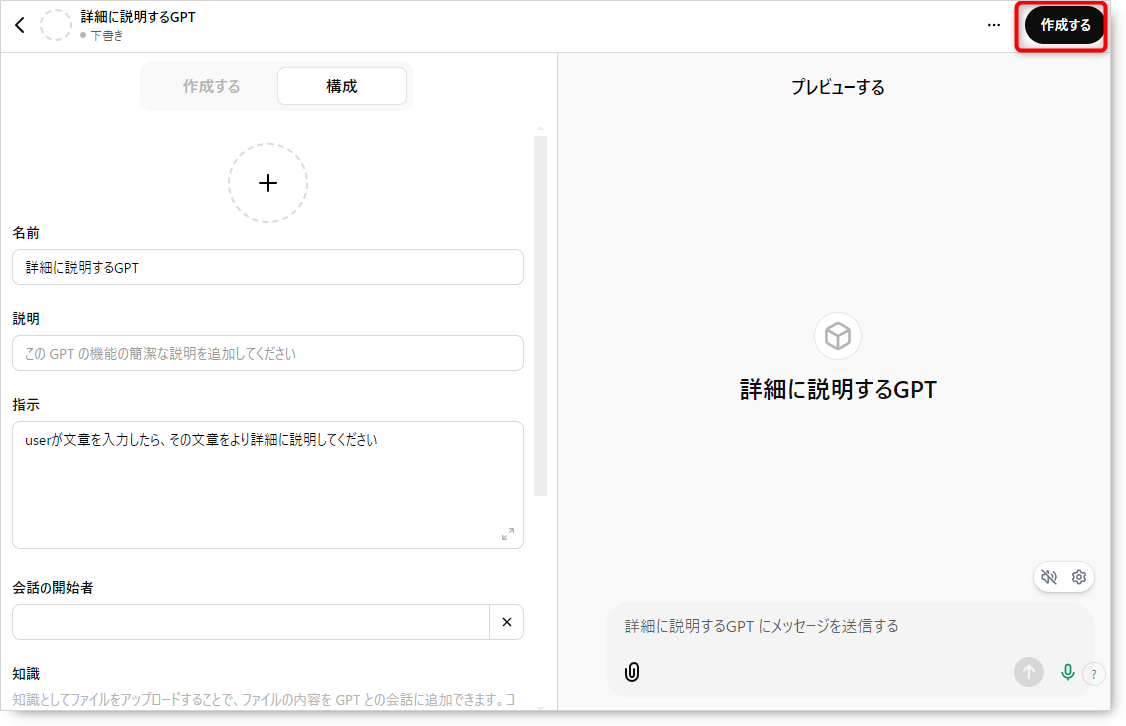The image size is (1126, 726).
Task: Click the 名前 field containing 詳細に説明するGPT
Action: tap(268, 267)
